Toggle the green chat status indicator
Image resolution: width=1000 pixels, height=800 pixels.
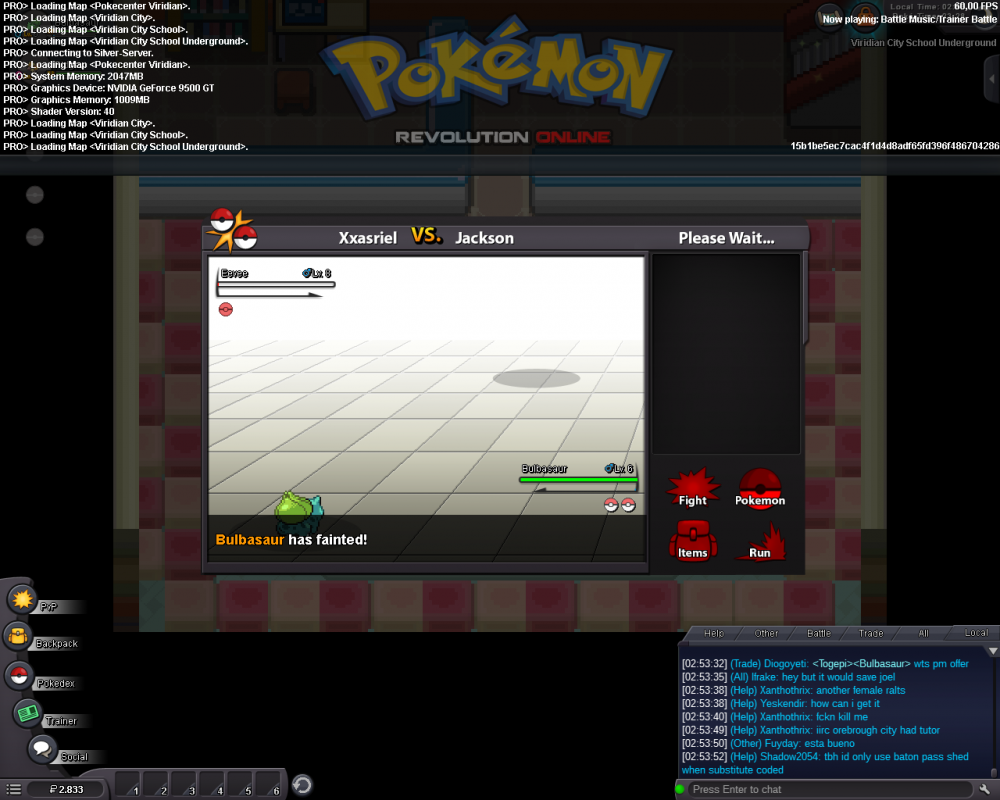click(681, 789)
